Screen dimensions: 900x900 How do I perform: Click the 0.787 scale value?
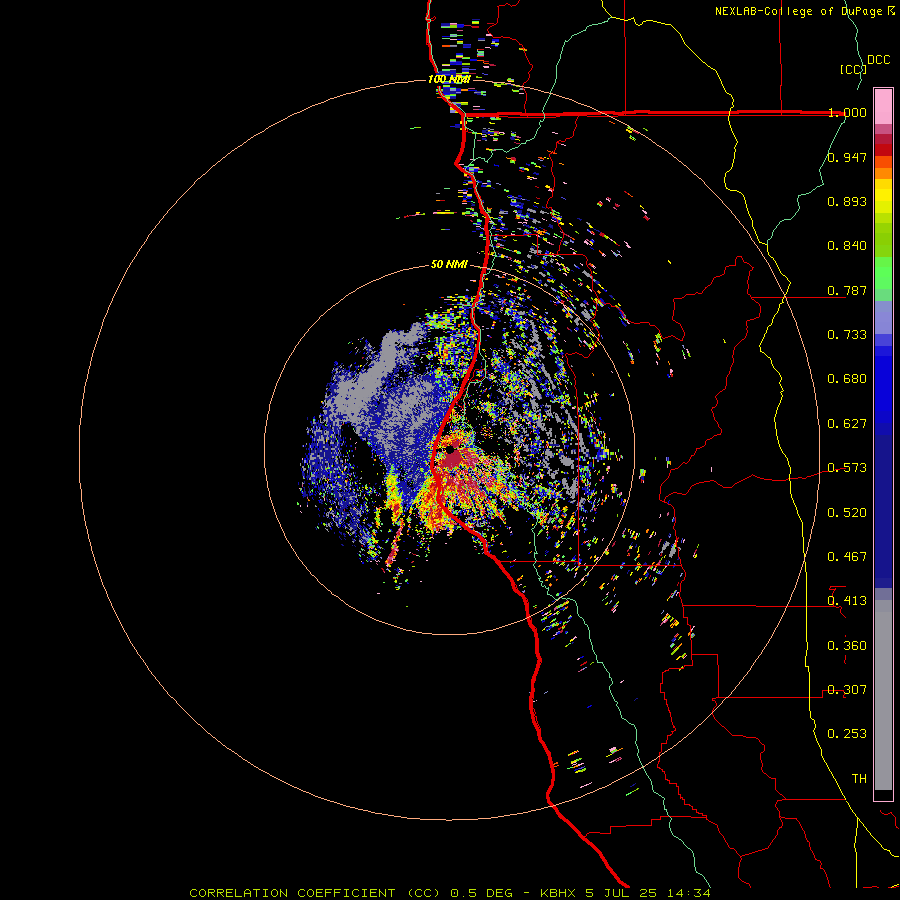pos(847,290)
